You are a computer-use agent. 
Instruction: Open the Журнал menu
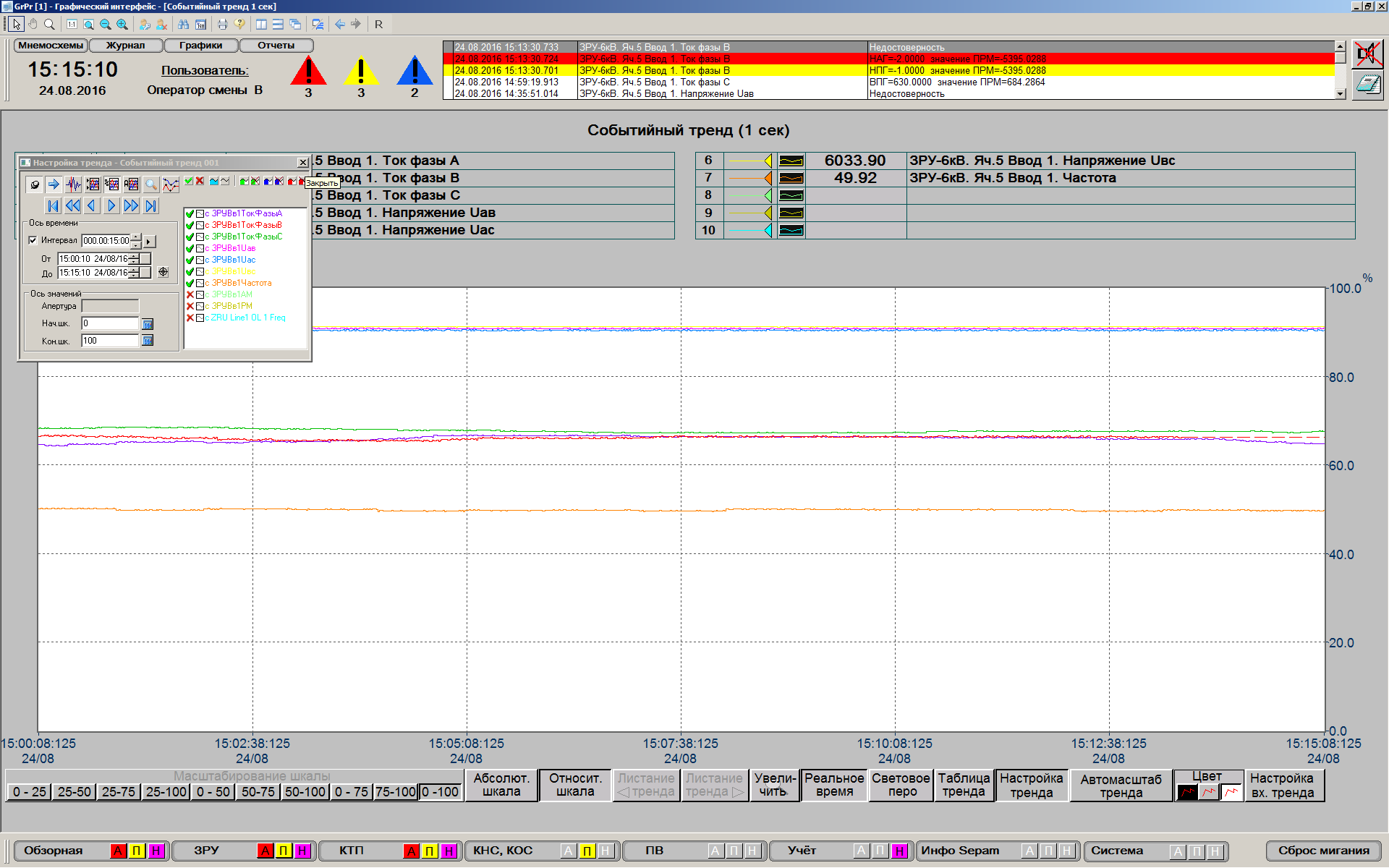[125, 46]
